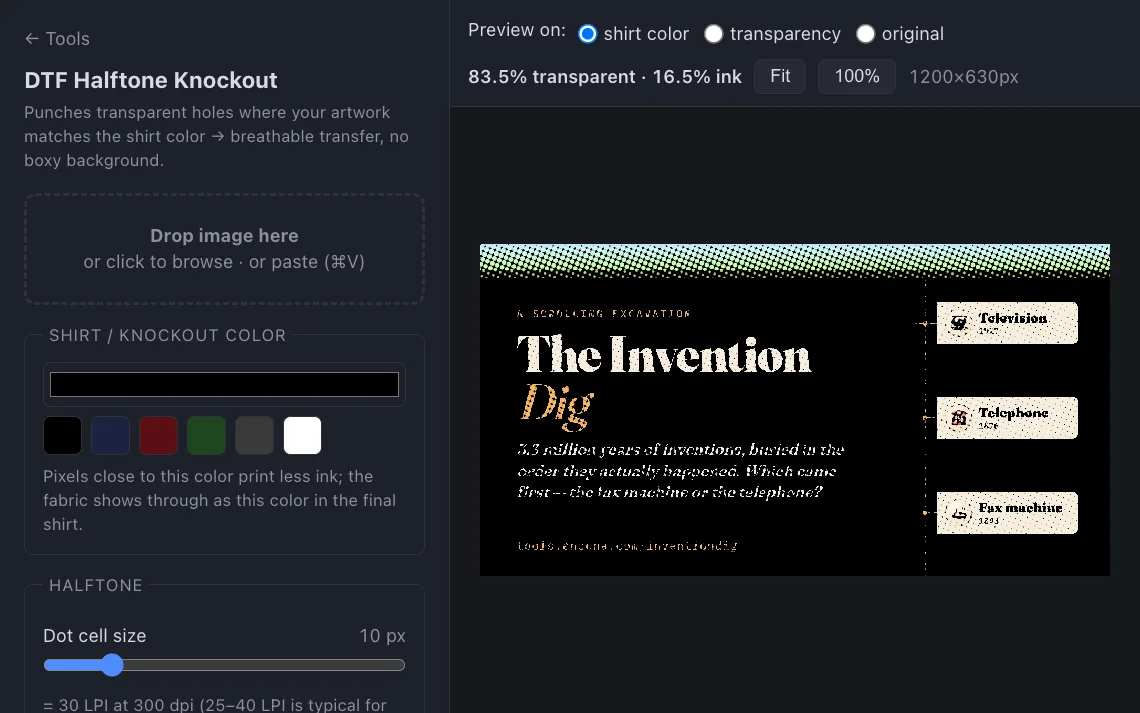
Task: Choose the dark red shirt swatch
Action: 158,435
